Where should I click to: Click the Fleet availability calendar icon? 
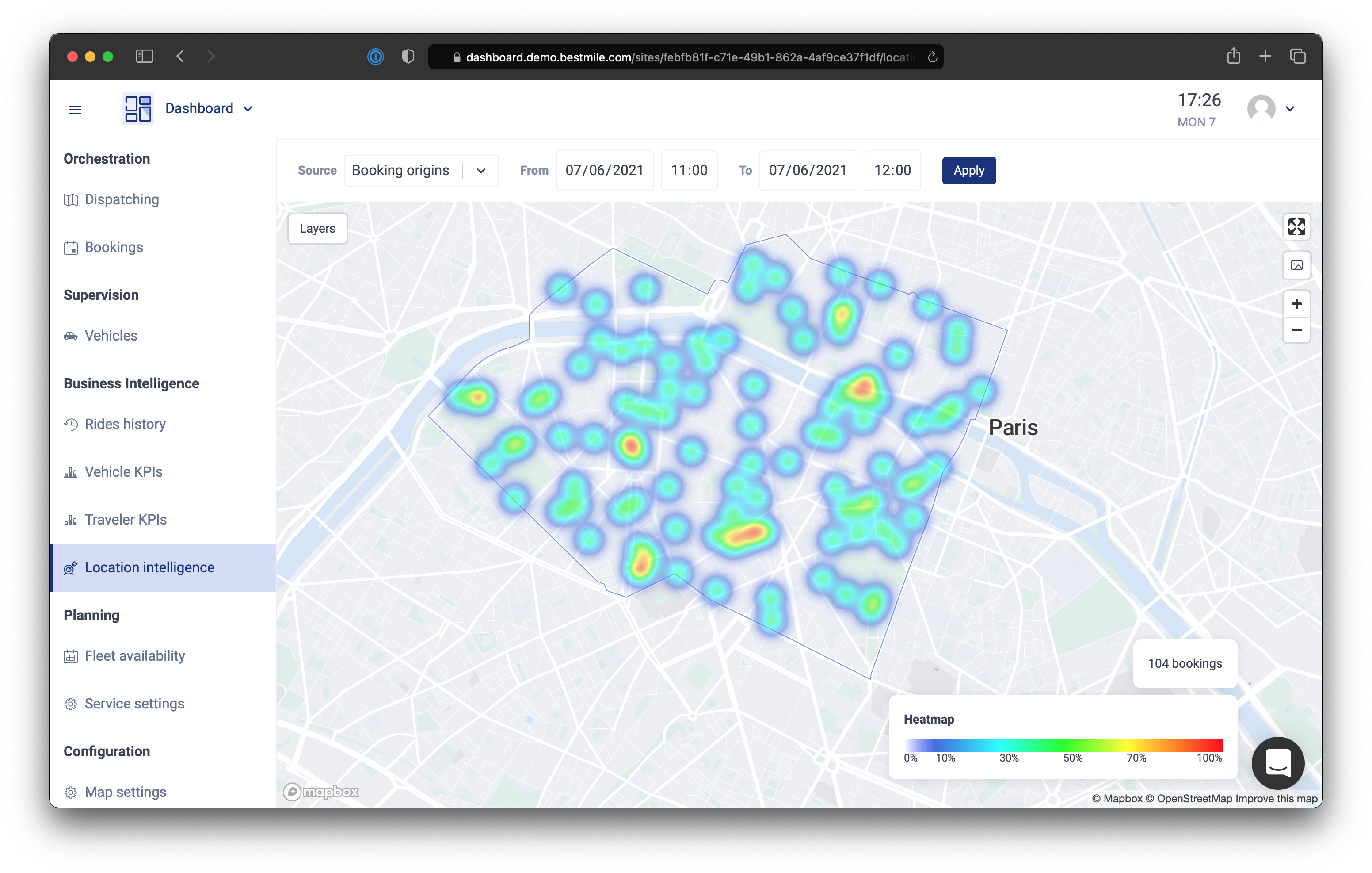coord(71,657)
